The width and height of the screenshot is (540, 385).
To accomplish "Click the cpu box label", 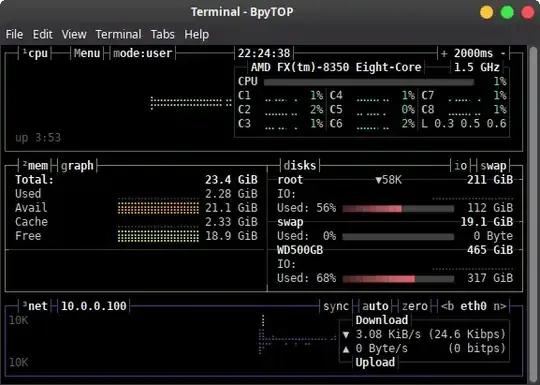I will [35, 53].
